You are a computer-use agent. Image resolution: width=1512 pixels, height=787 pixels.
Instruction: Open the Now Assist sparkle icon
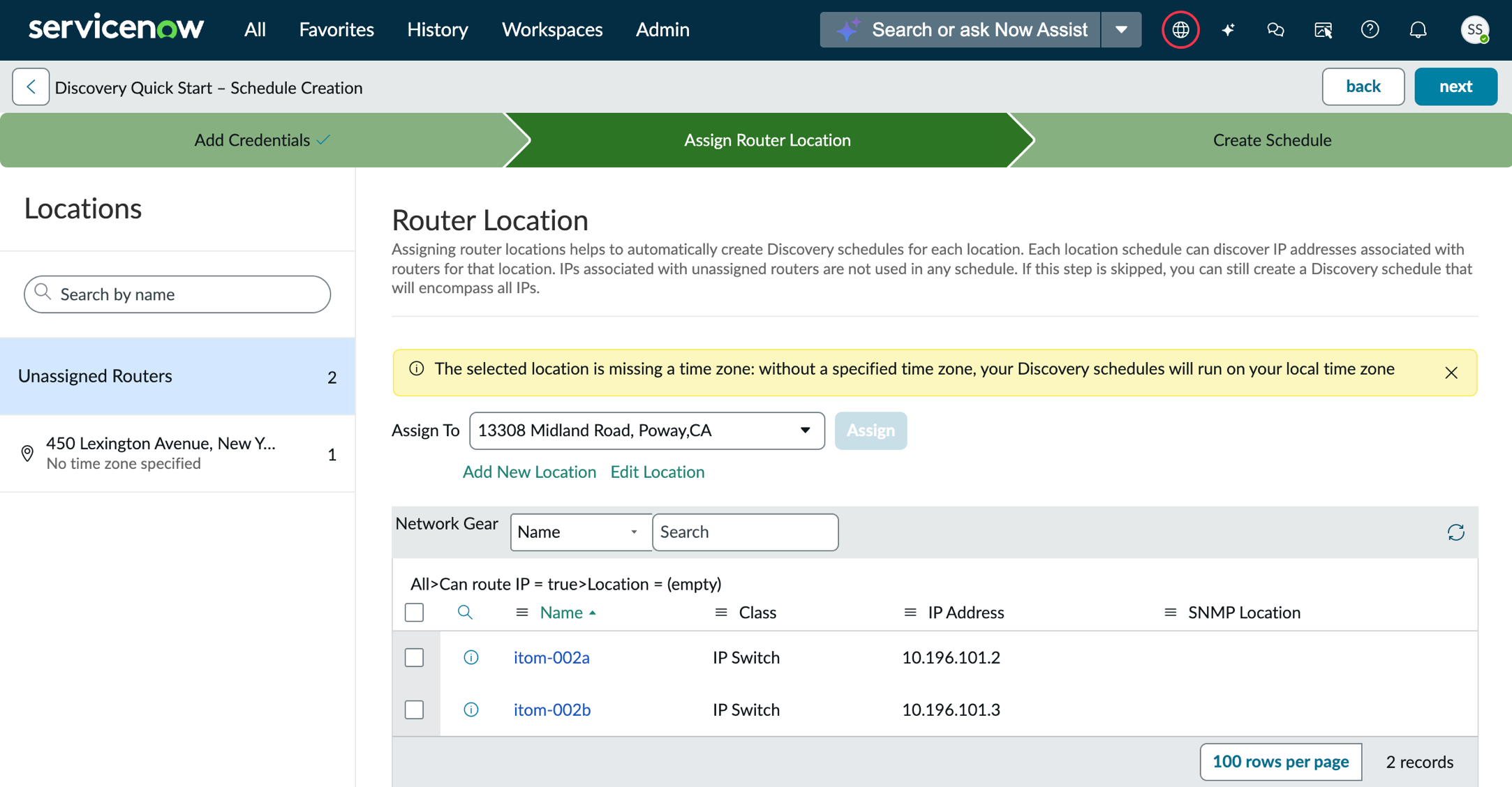(x=1228, y=30)
